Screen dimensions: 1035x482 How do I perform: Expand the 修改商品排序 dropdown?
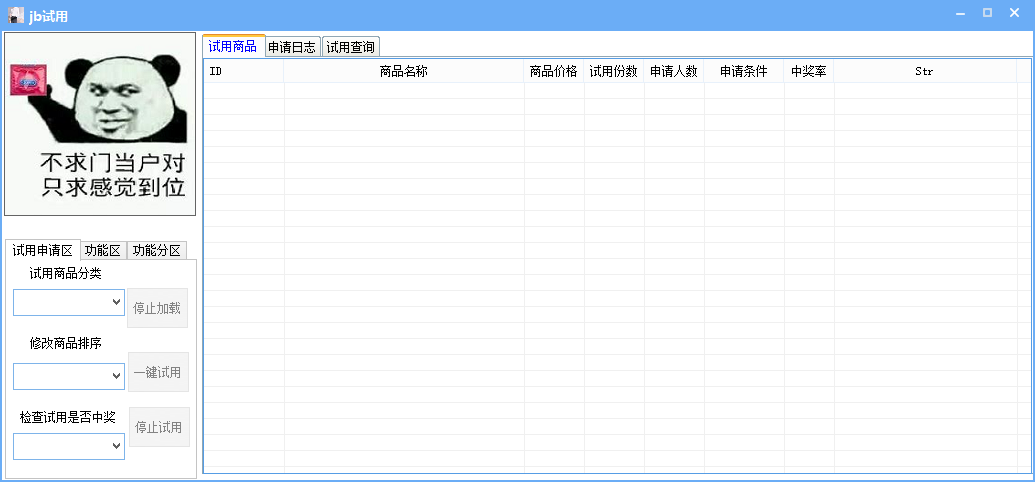click(x=69, y=376)
